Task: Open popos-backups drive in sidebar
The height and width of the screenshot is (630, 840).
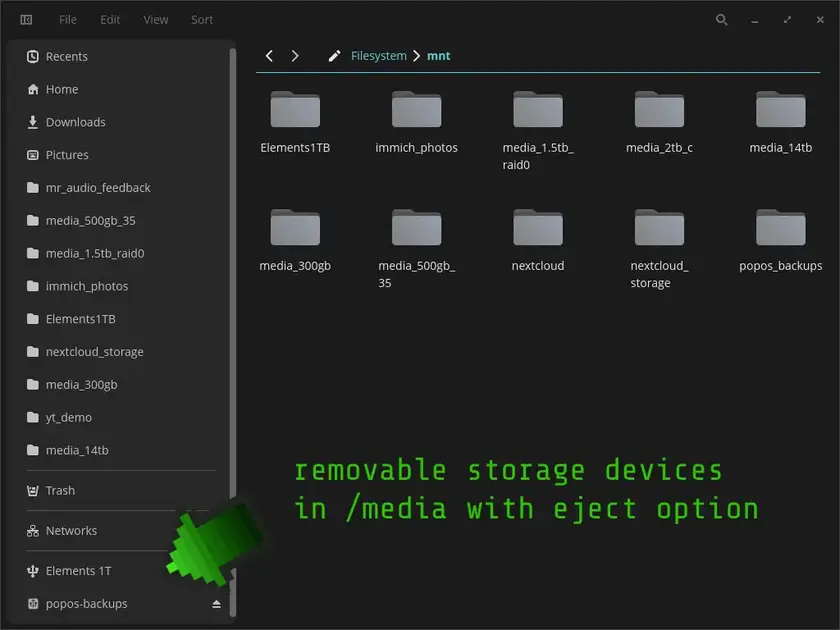Action: (x=123, y=604)
